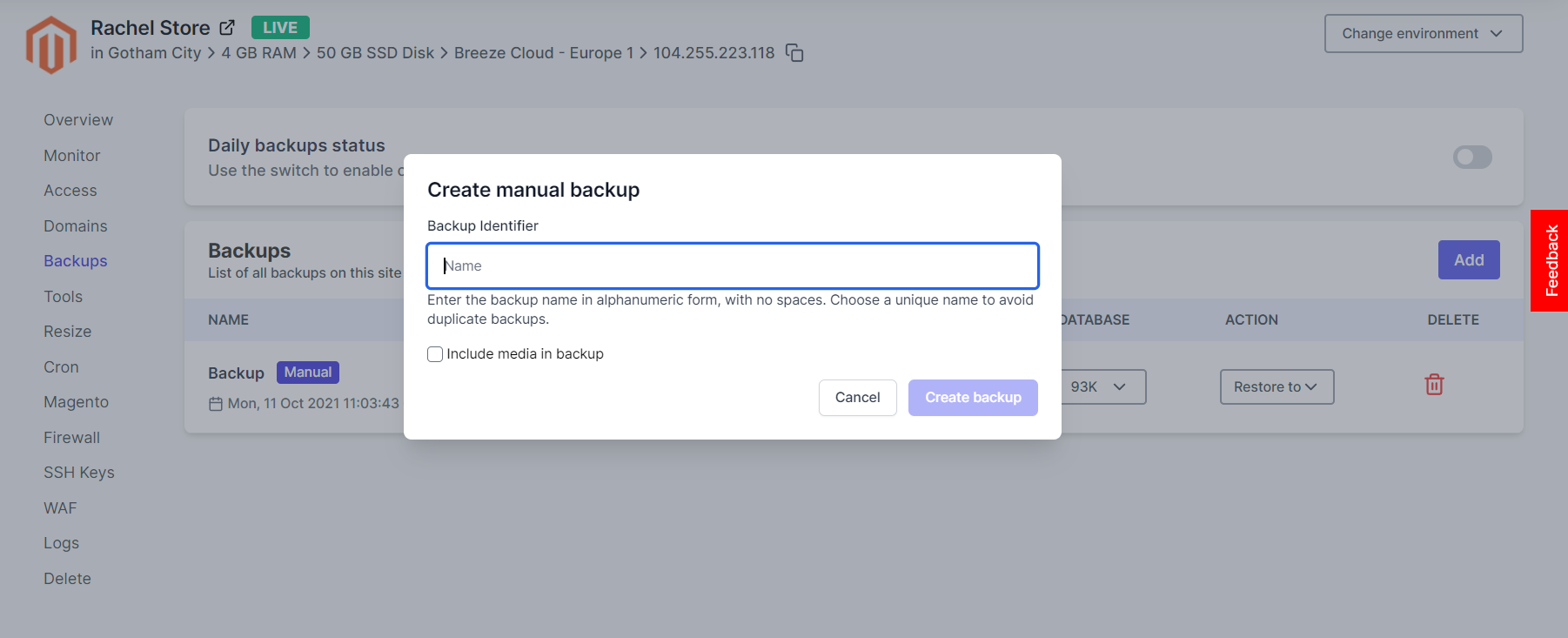Open the Change environment dropdown
The image size is (1568, 638).
point(1424,33)
